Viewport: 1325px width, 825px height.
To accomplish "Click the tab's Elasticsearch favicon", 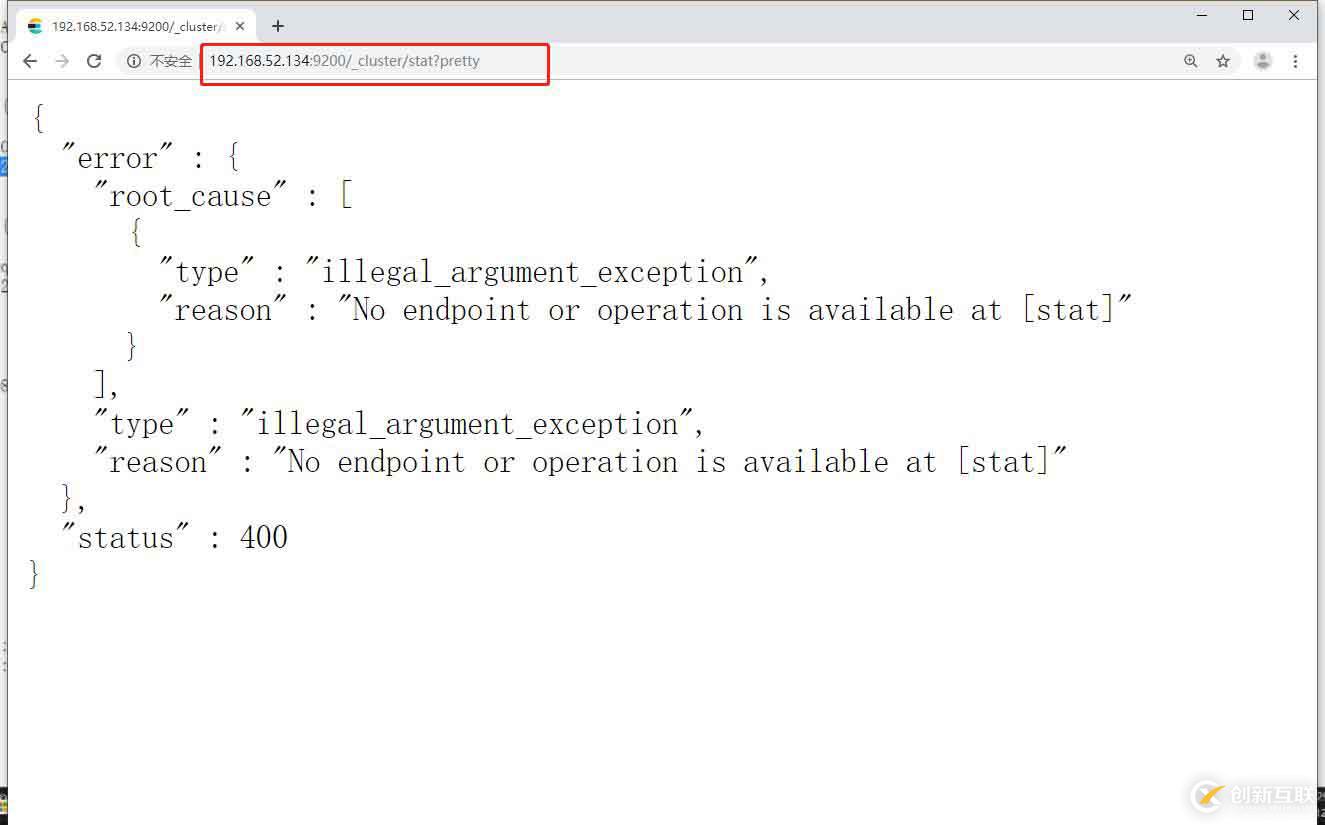I will coord(36,26).
